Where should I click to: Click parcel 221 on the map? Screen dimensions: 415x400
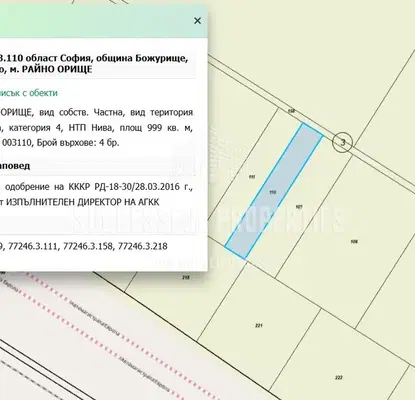(x=259, y=325)
